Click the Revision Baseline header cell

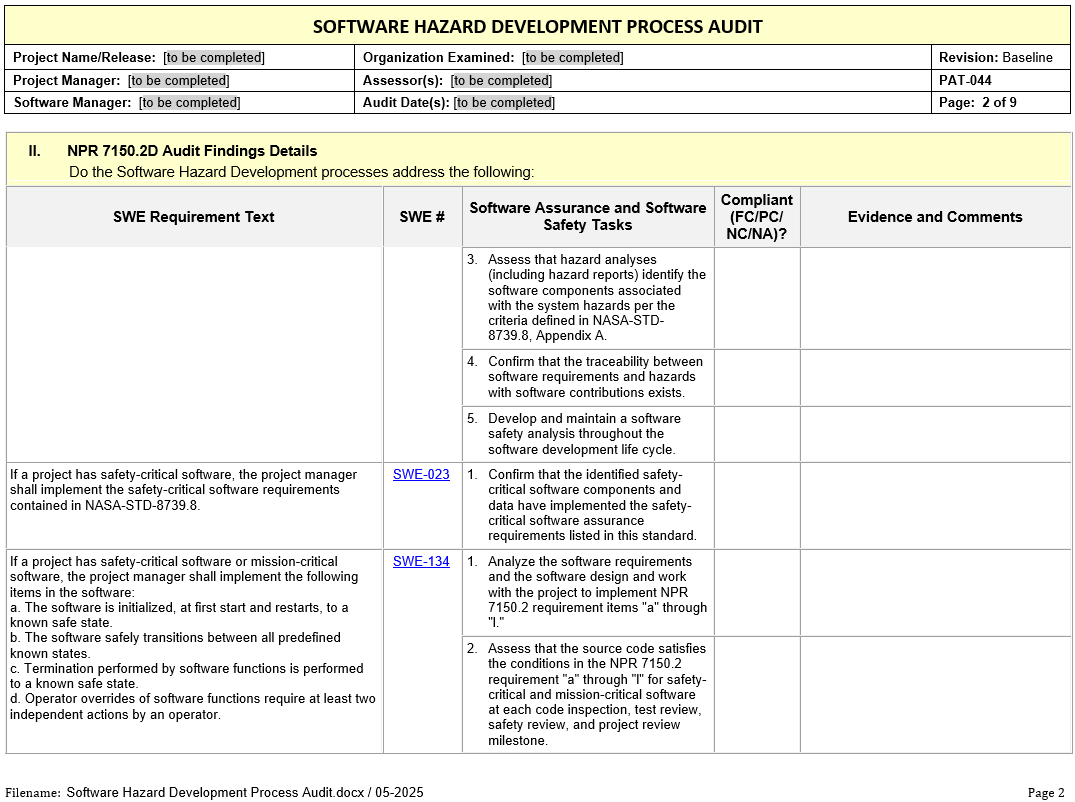pos(995,58)
